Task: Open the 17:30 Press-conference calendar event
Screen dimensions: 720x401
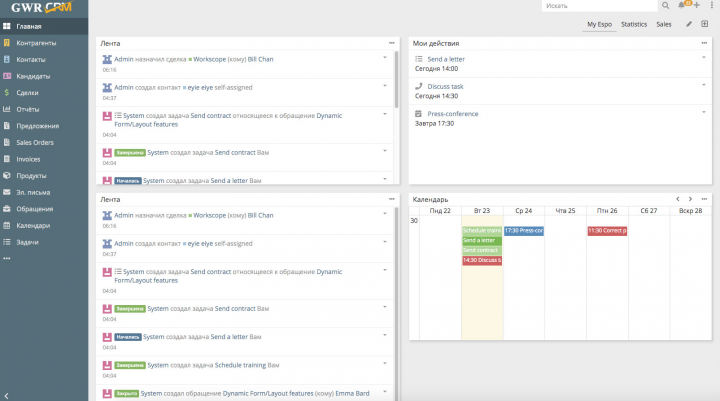Action: [523, 231]
